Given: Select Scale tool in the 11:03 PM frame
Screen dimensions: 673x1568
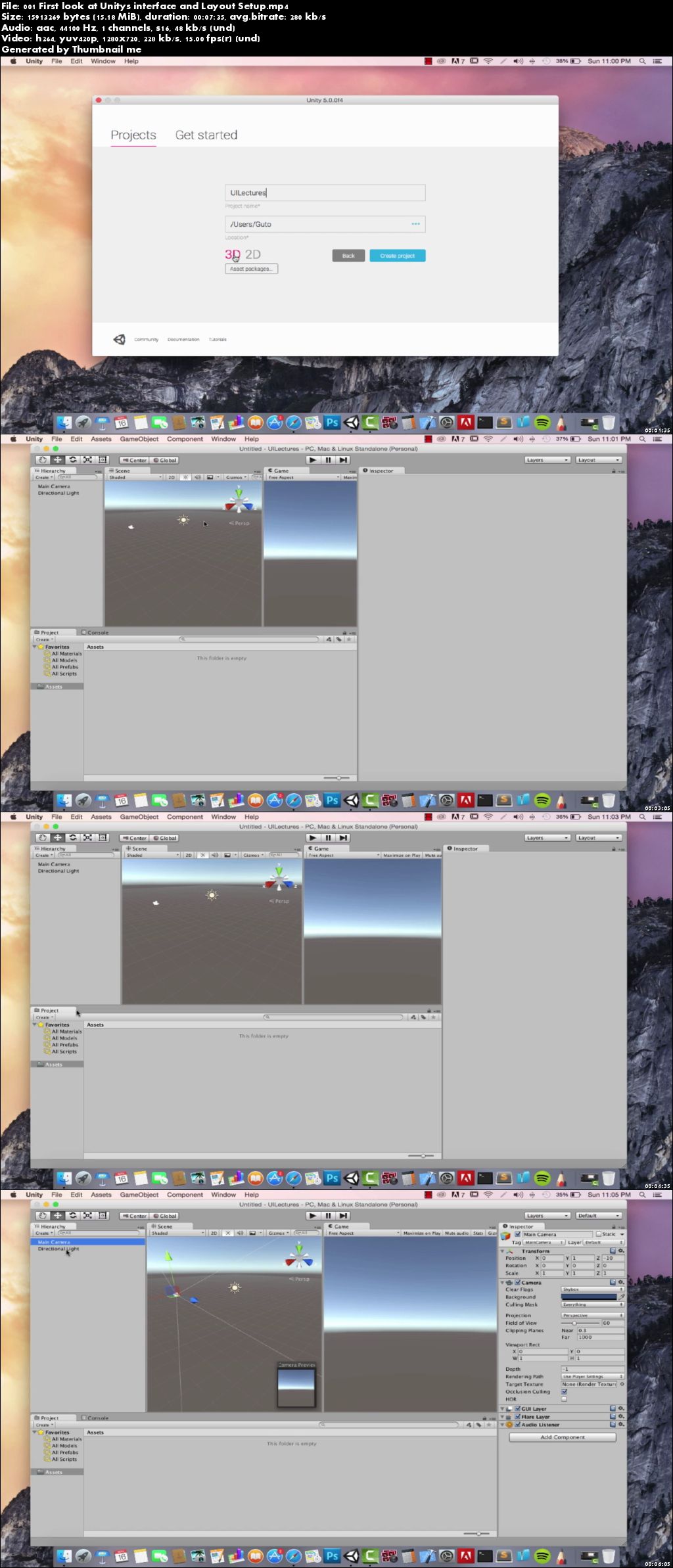Looking at the screenshot, I should [x=87, y=838].
